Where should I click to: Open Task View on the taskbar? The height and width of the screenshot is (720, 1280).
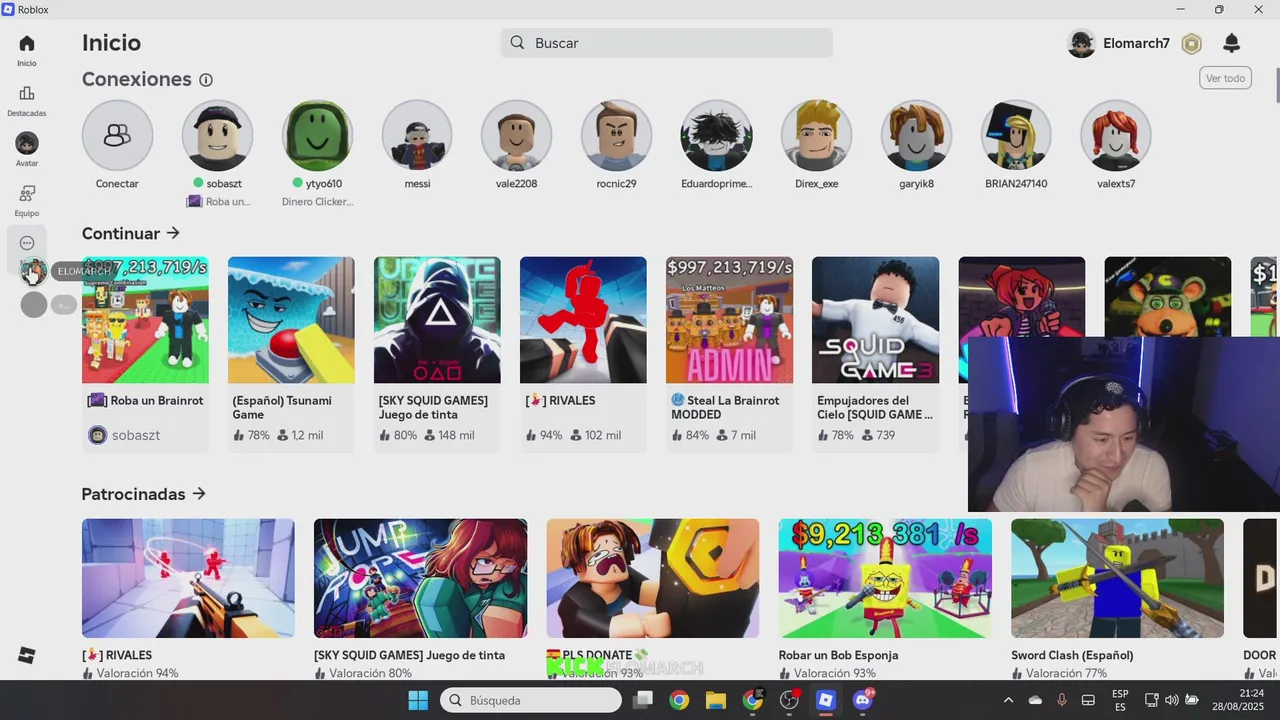(643, 700)
